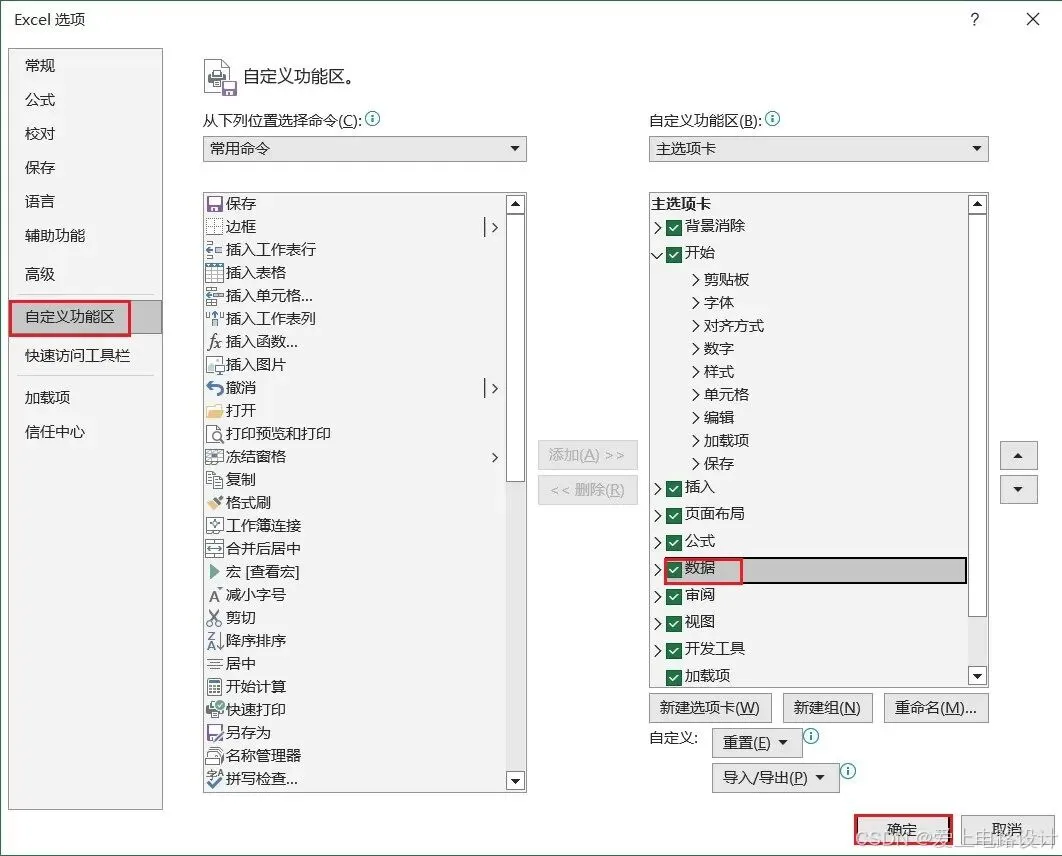Select the Insert Table (插入表格) icon

pos(215,273)
